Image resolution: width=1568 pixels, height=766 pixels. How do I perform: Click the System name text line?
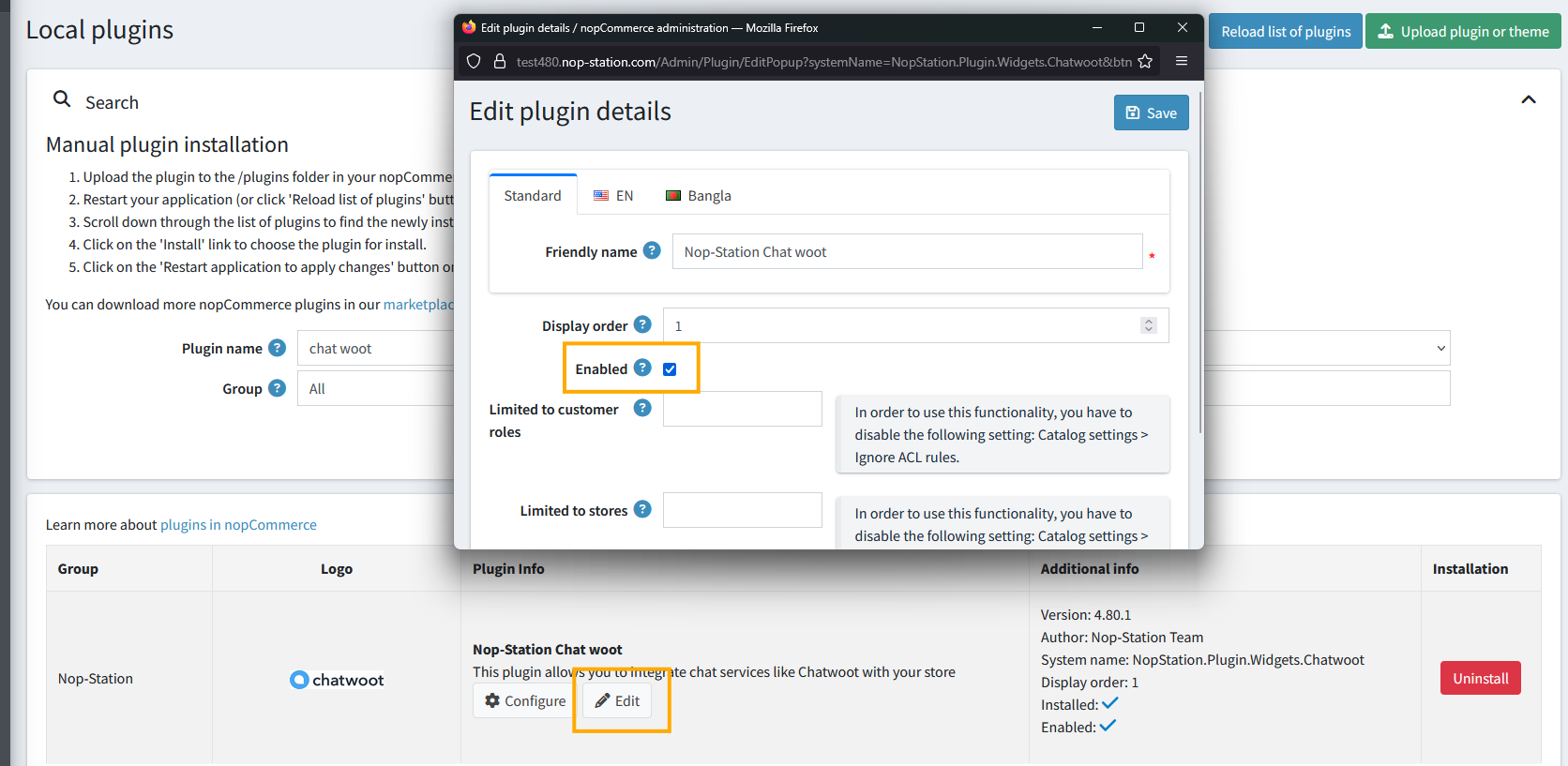point(1202,660)
